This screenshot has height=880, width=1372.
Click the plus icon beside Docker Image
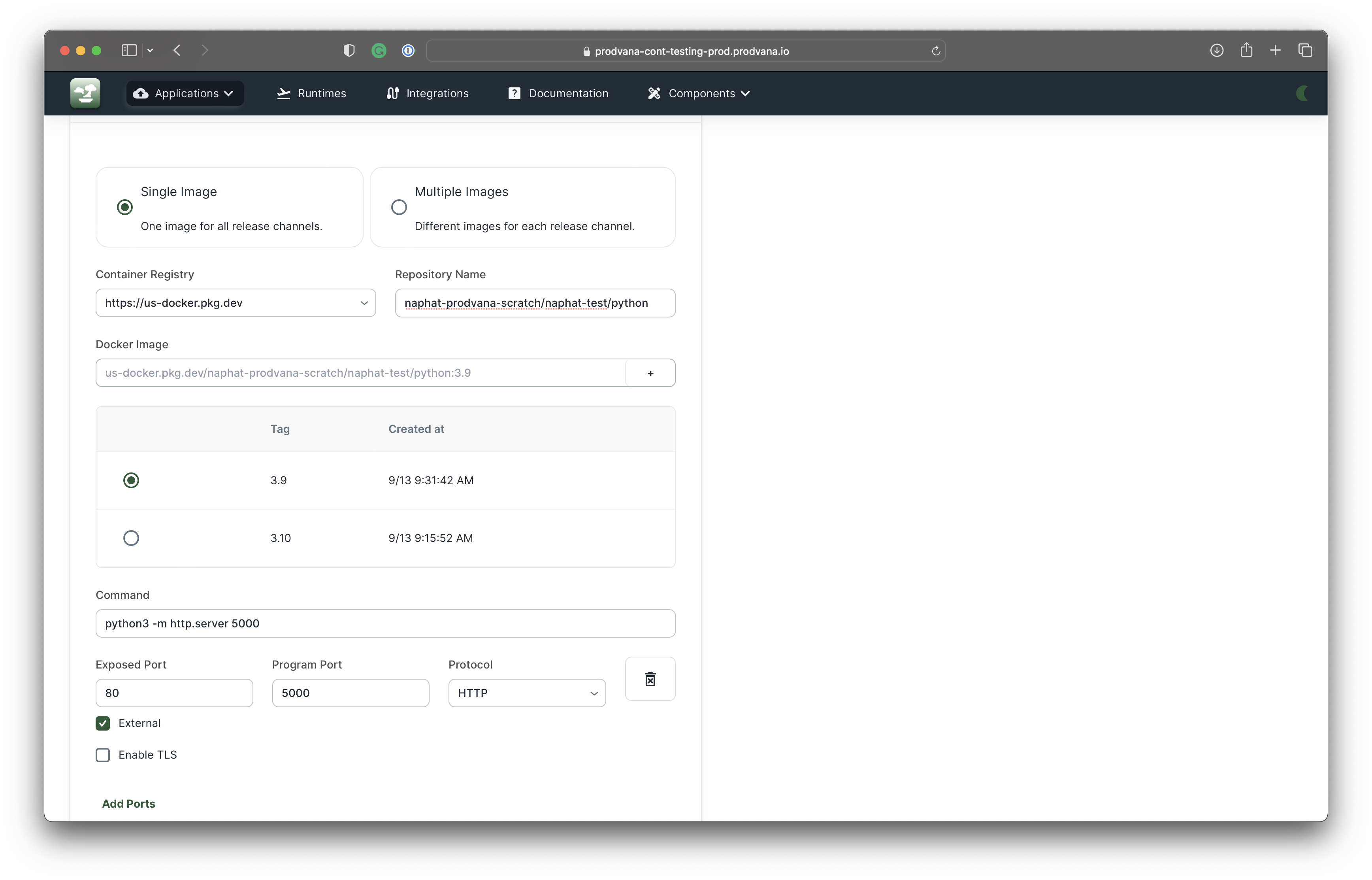tap(650, 373)
